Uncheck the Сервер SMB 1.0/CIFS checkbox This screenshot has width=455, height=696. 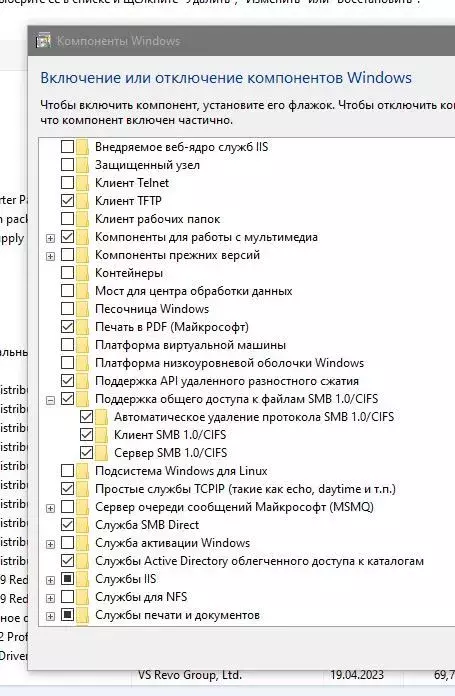87,453
